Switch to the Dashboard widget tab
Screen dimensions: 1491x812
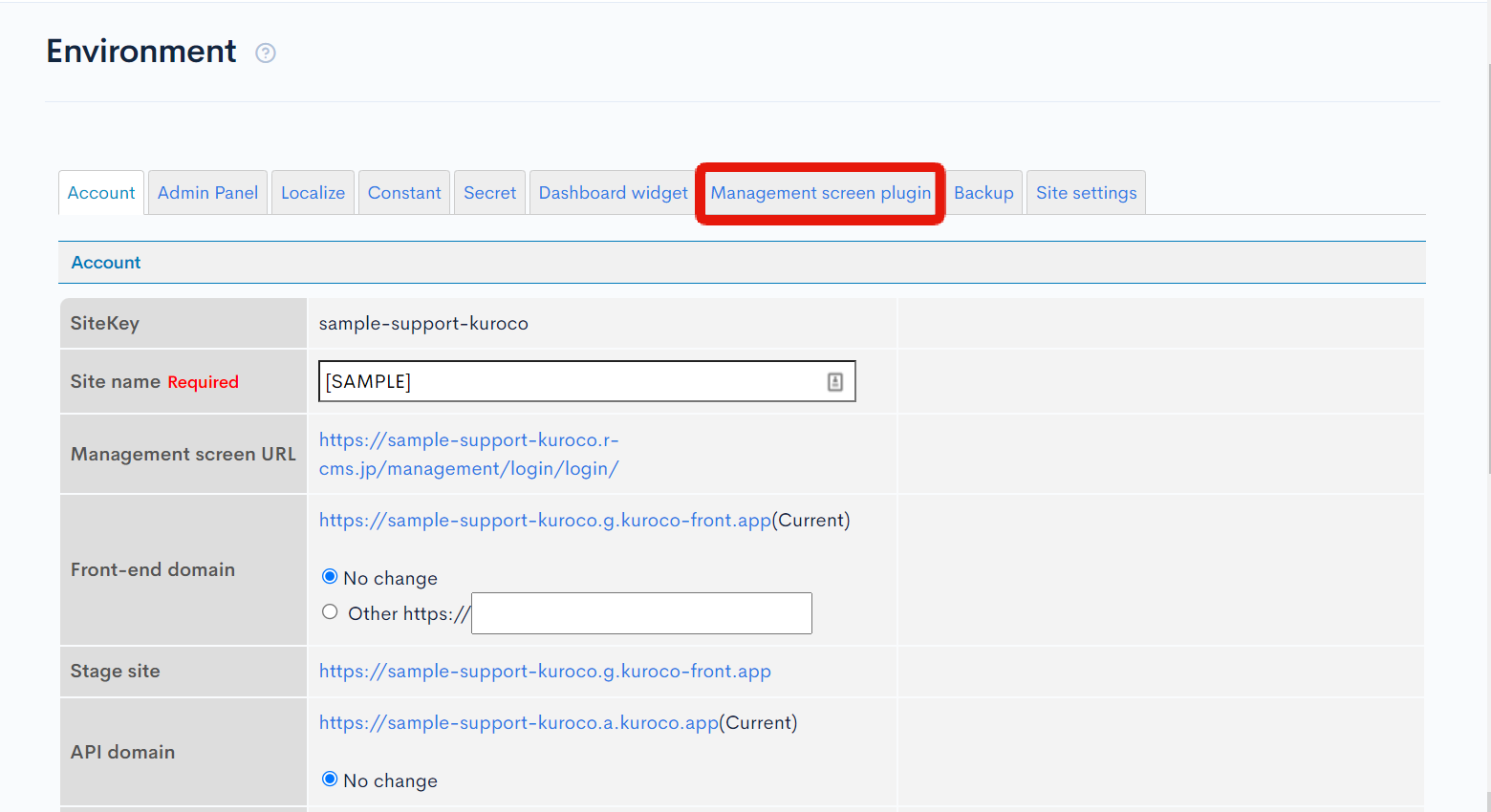tap(612, 192)
